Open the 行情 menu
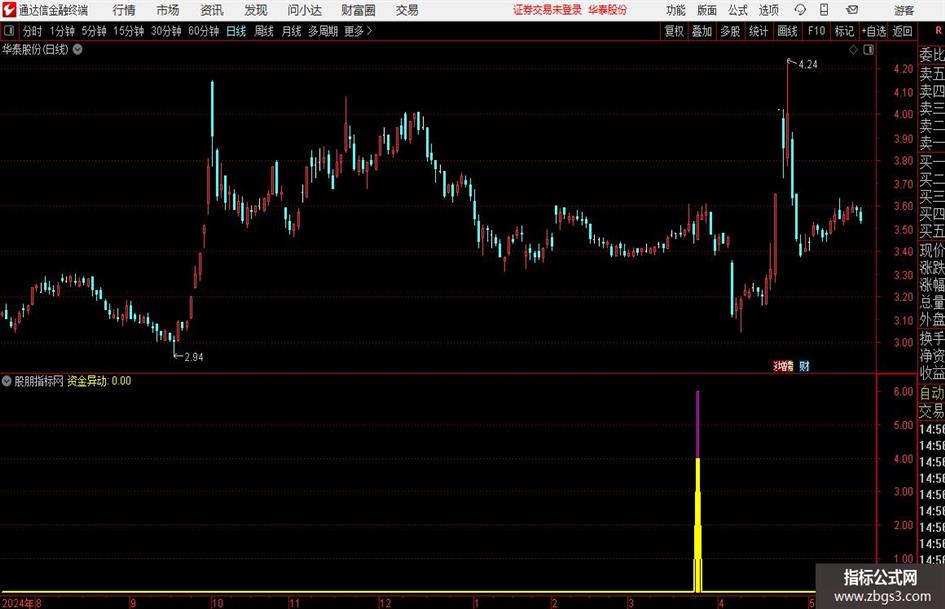Image resolution: width=945 pixels, height=609 pixels. point(124,10)
